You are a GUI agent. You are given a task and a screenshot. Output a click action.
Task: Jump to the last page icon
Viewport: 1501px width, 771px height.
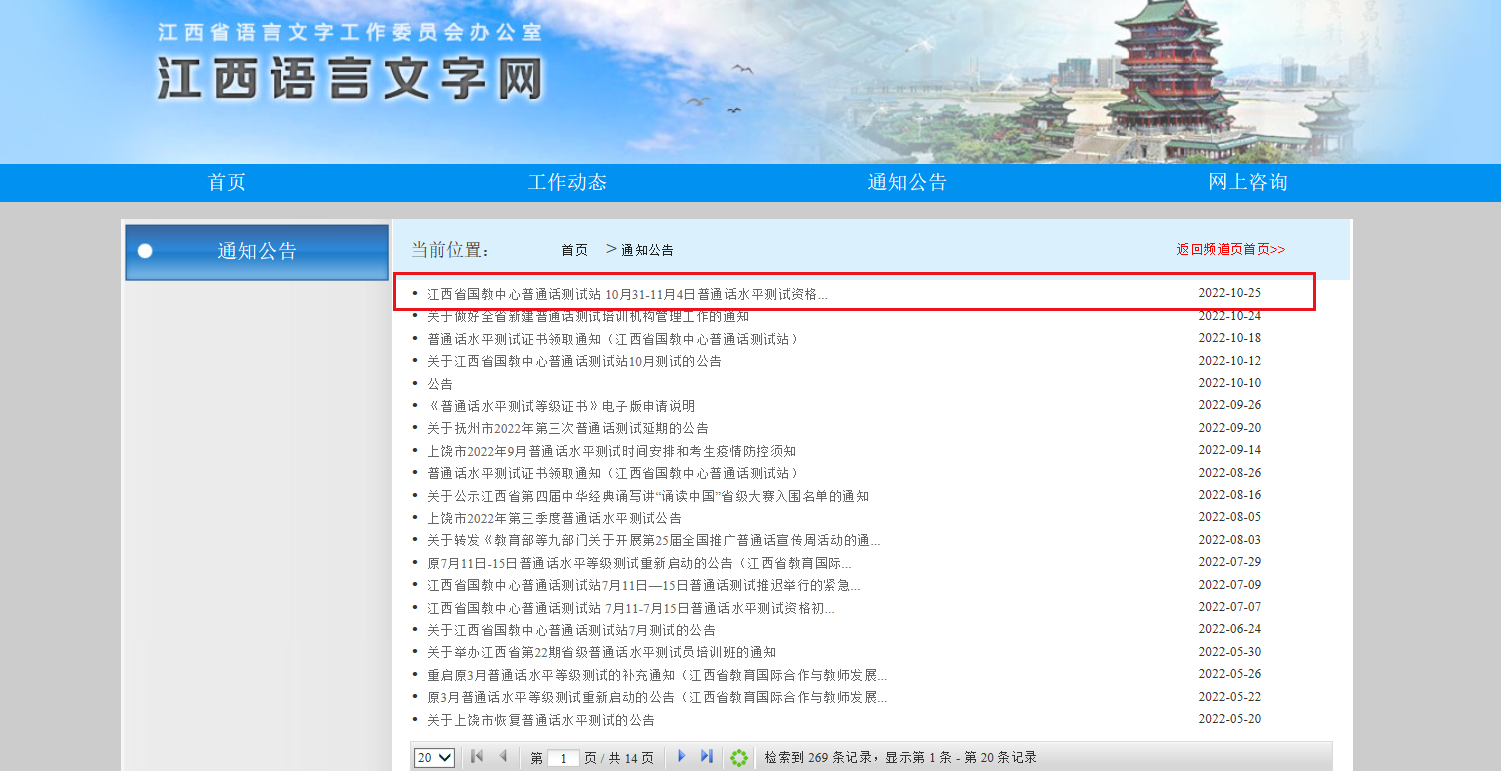click(x=707, y=757)
